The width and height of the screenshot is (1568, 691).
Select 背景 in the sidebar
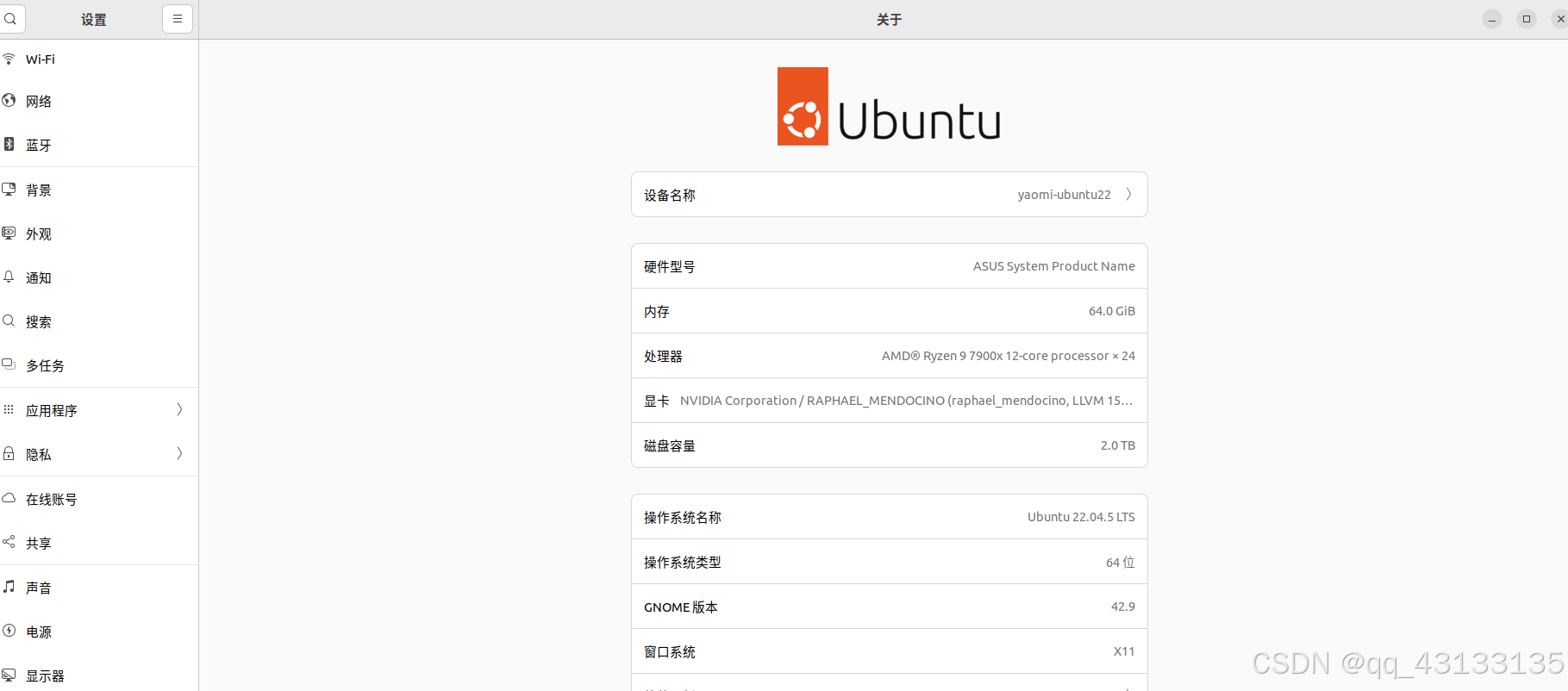click(99, 190)
